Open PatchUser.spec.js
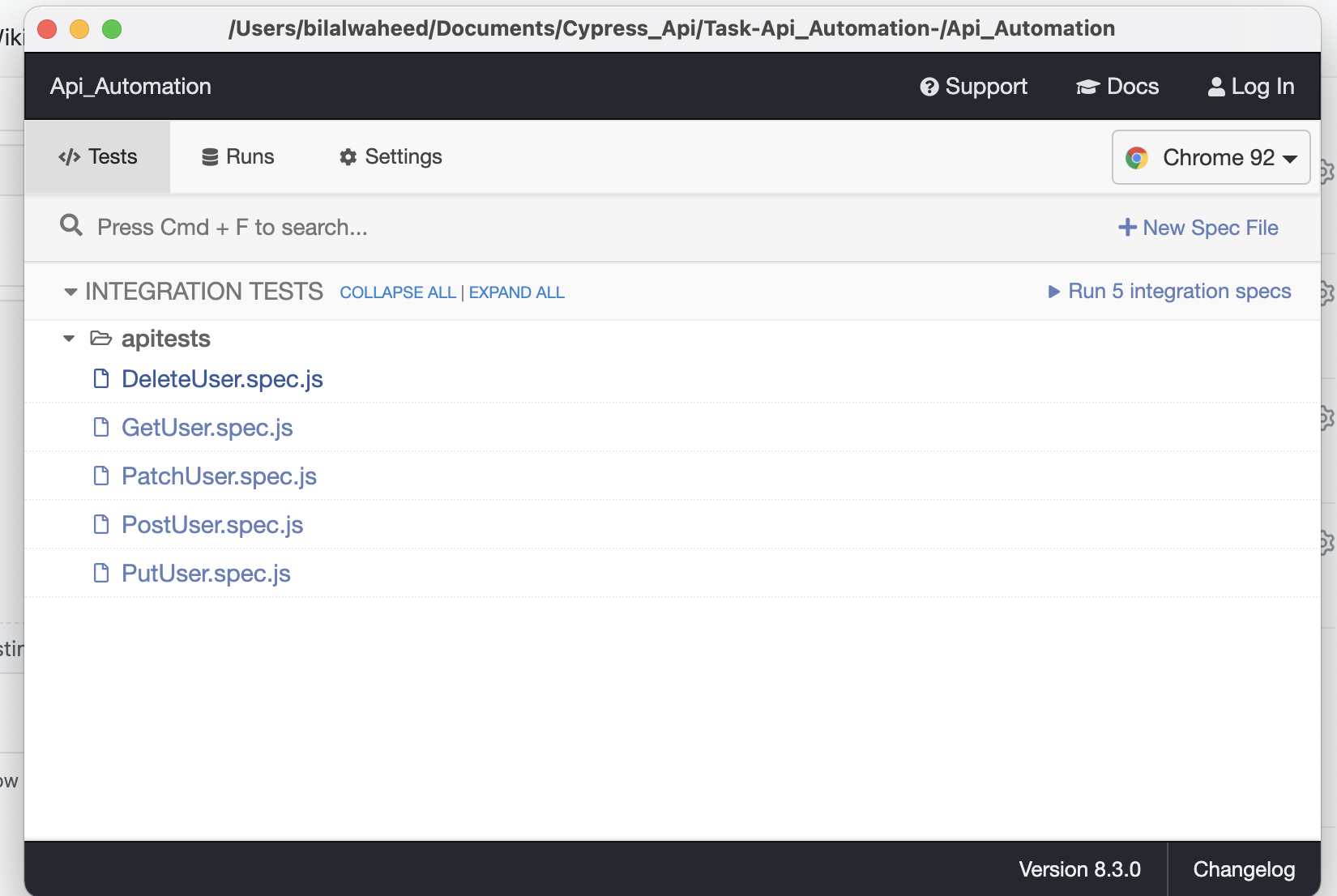1337x896 pixels. [219, 476]
